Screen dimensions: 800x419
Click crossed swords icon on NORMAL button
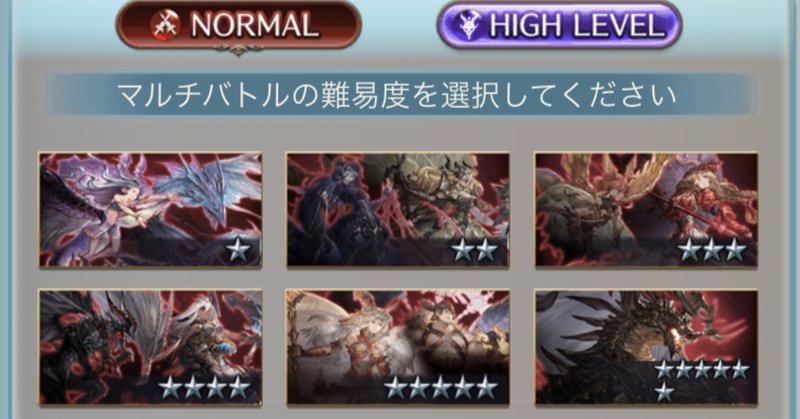point(165,24)
